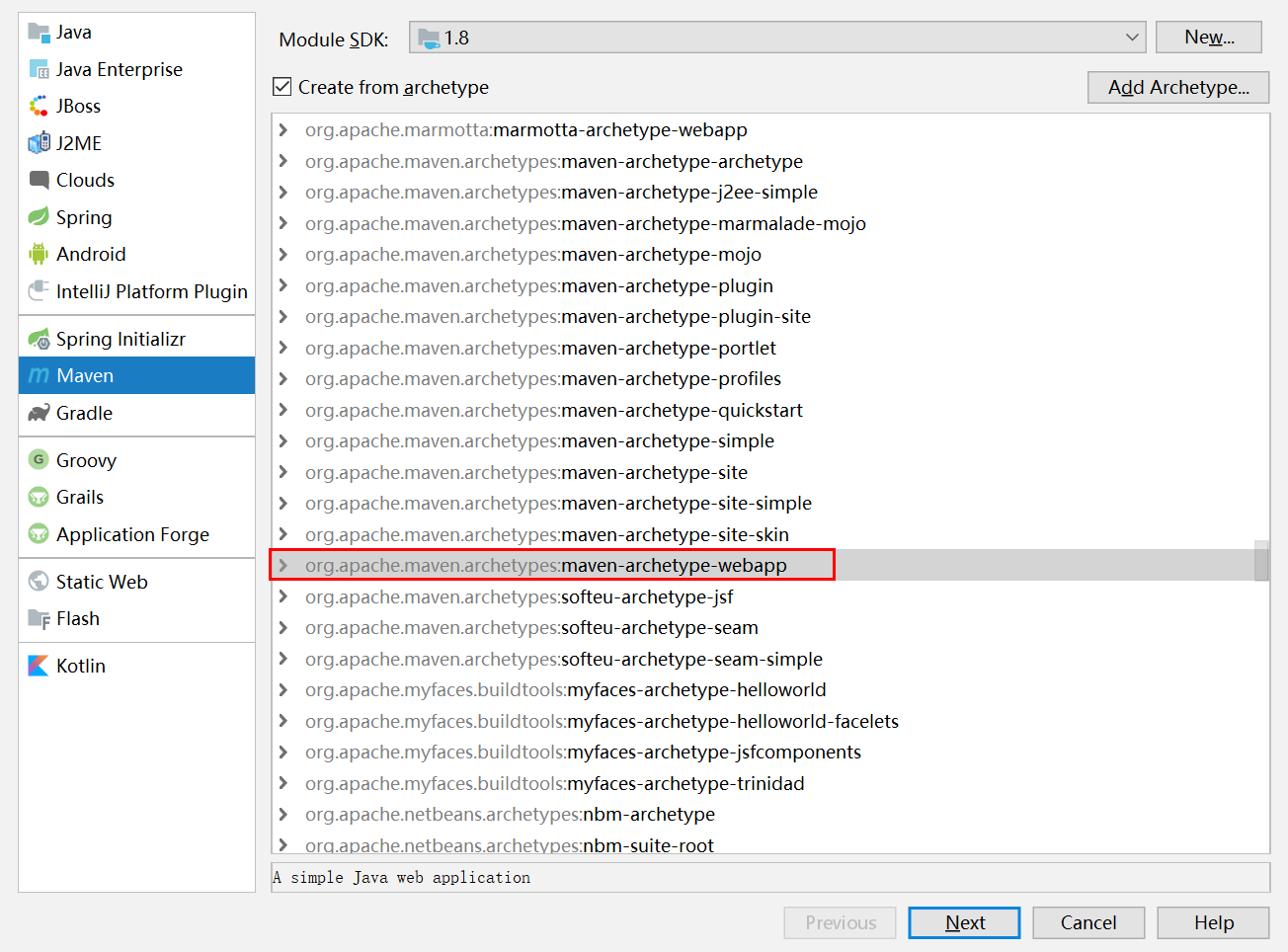The width and height of the screenshot is (1288, 952).
Task: Expand maven-archetype-quickstart entry
Action: 283,410
